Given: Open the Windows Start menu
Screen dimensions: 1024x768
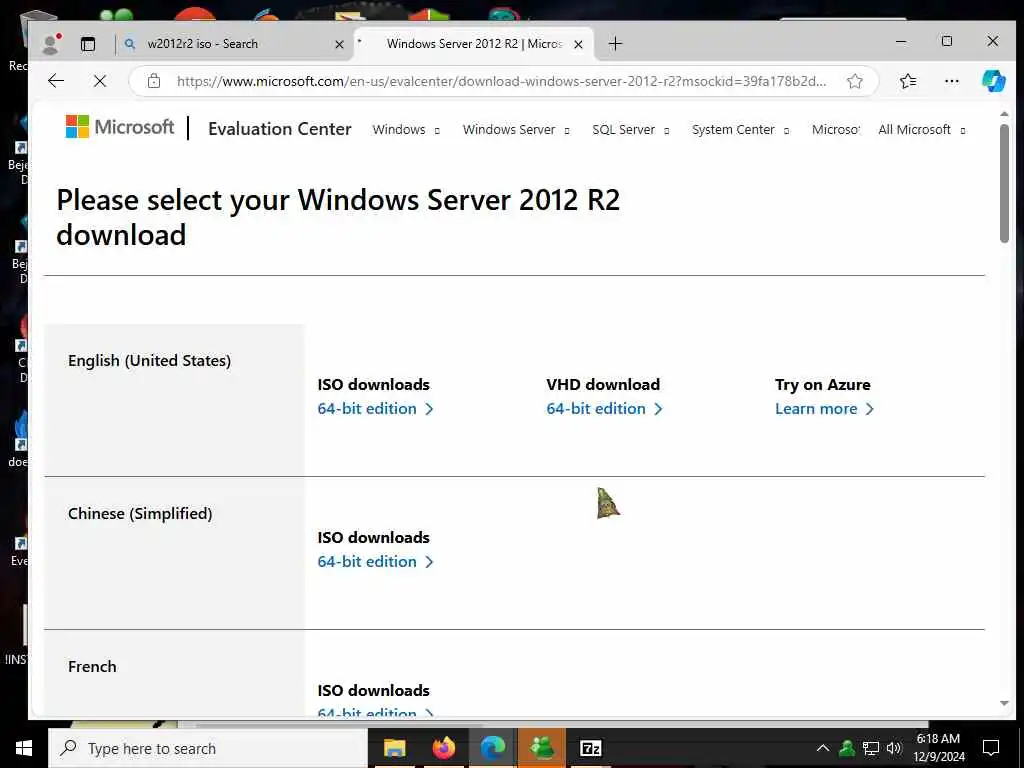Looking at the screenshot, I should point(24,748).
